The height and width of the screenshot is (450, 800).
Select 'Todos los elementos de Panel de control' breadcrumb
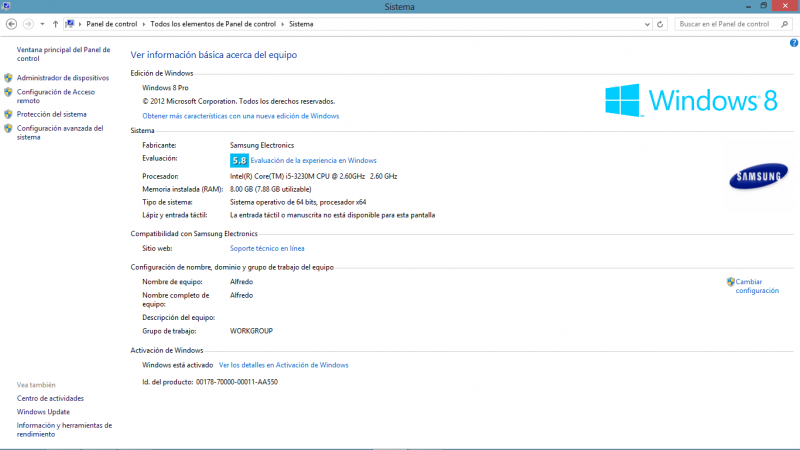213,24
